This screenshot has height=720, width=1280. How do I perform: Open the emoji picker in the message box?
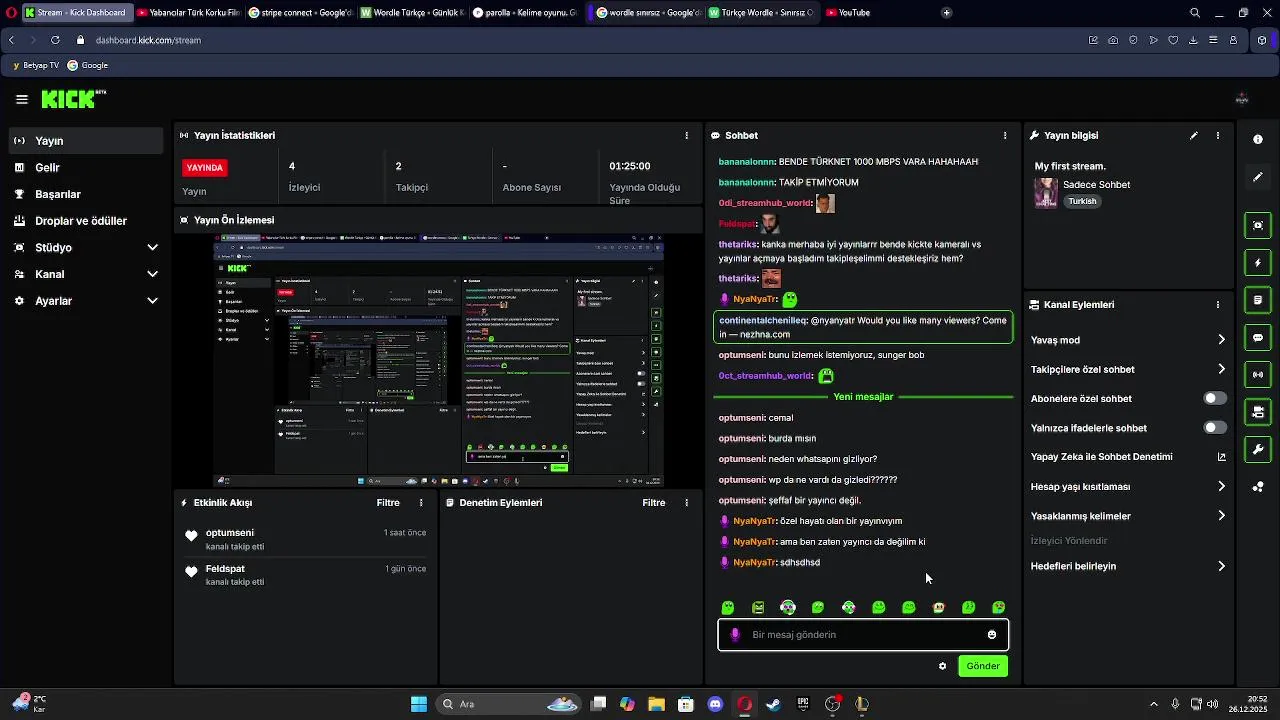point(992,635)
